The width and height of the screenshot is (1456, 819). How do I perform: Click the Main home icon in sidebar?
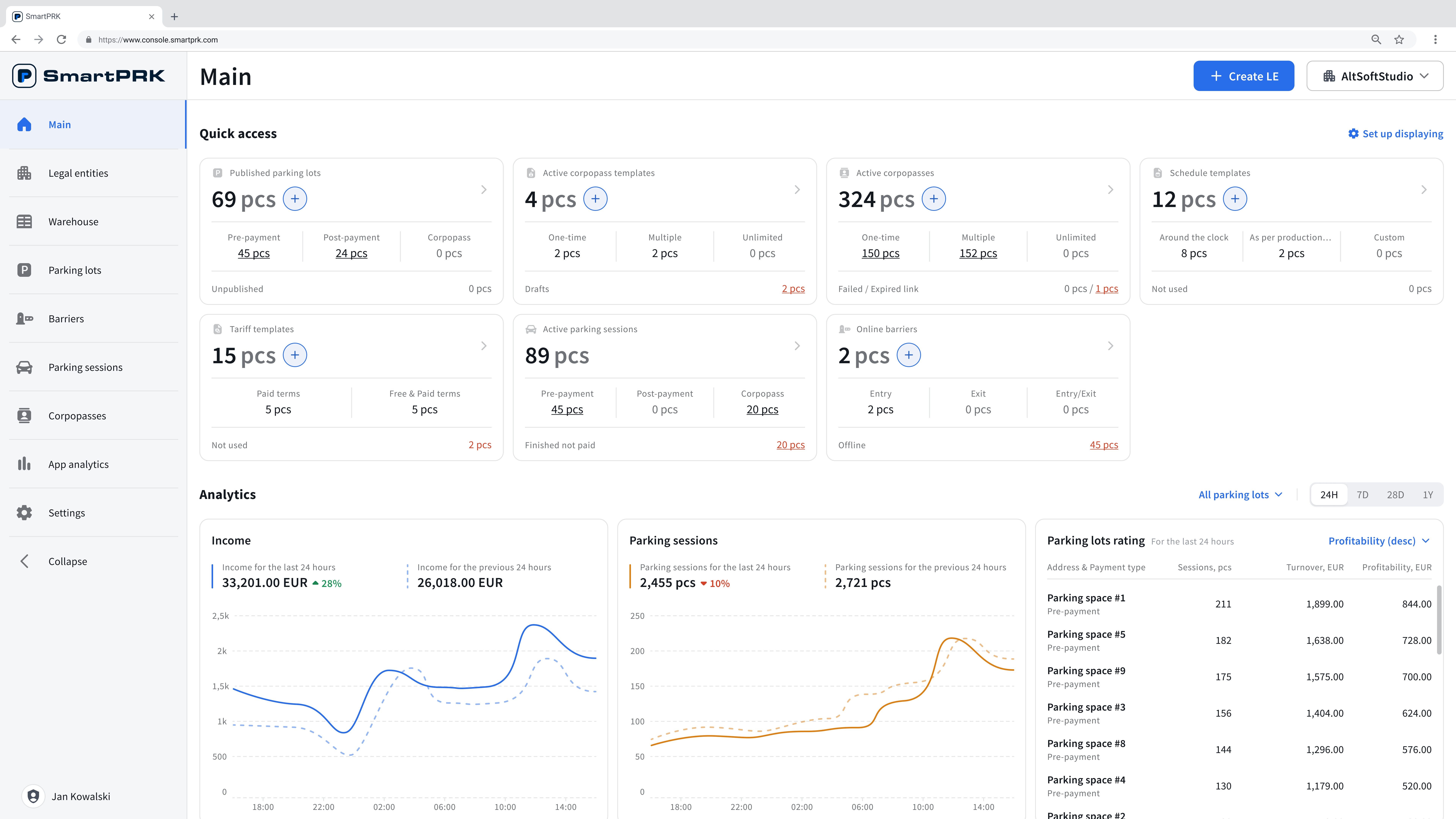point(24,124)
